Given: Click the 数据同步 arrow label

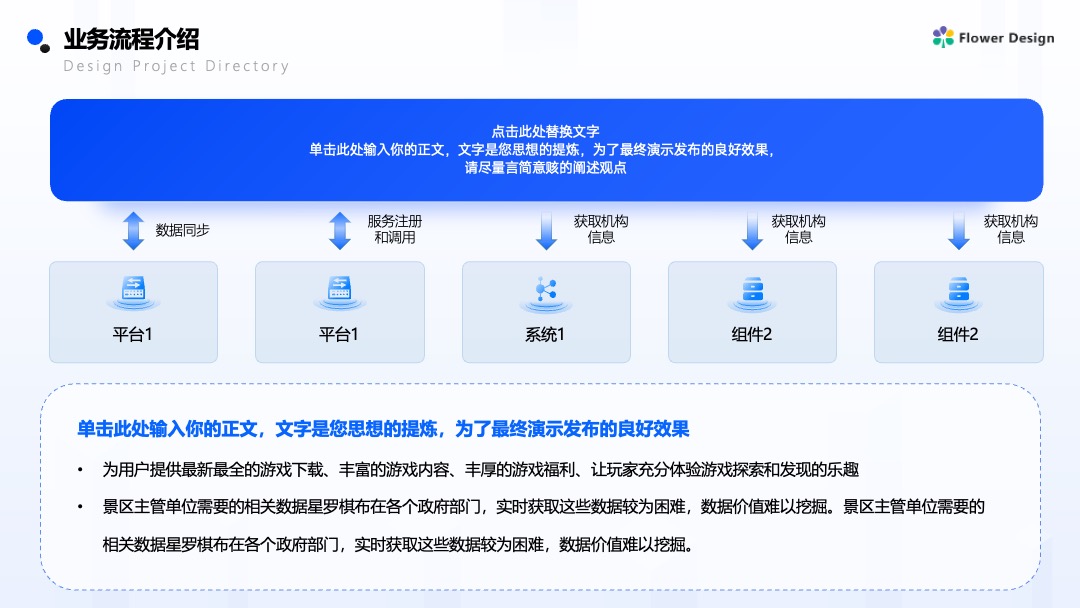Looking at the screenshot, I should 183,230.
